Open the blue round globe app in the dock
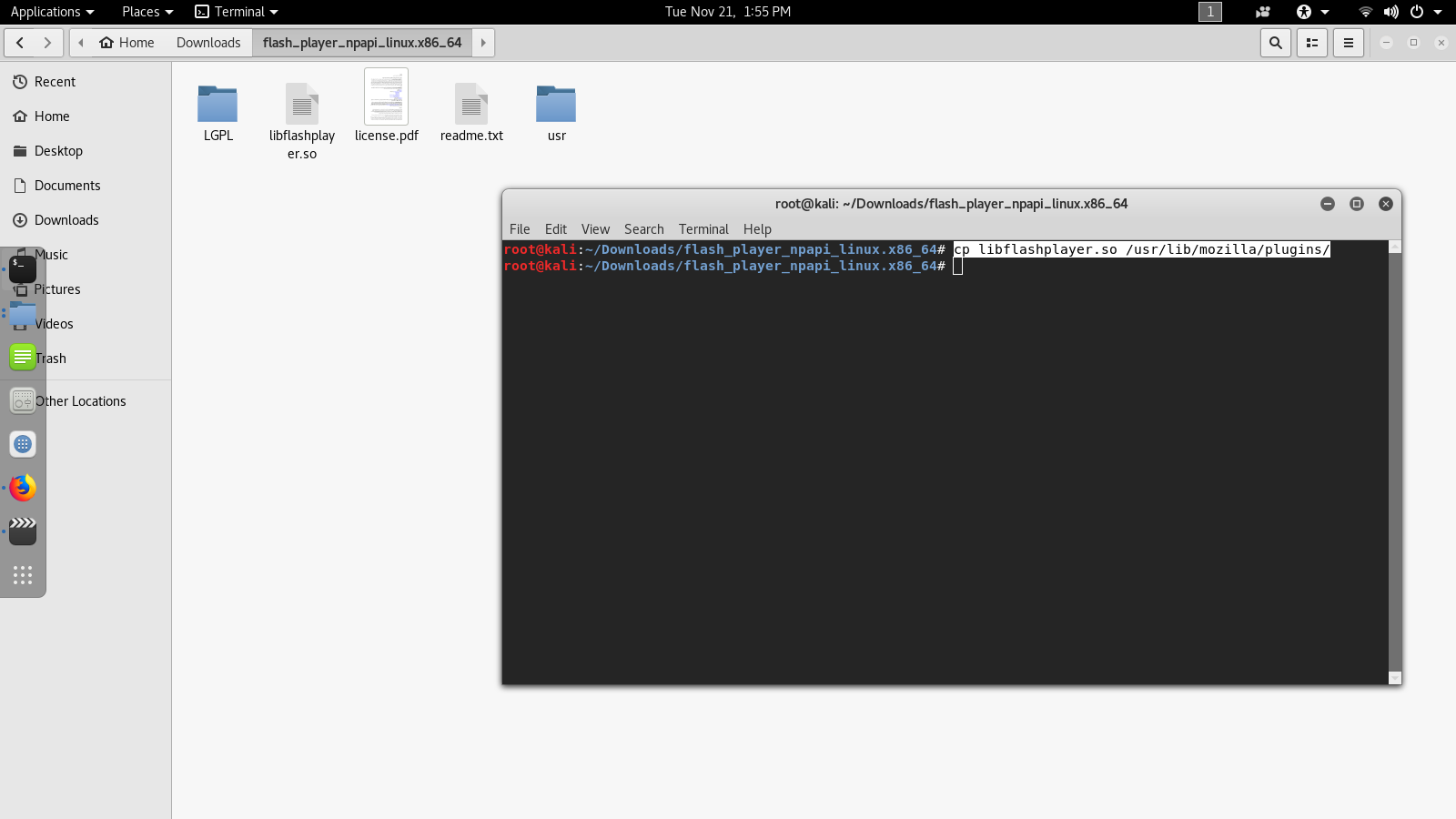Screen dimensions: 1456x819 click(23, 444)
